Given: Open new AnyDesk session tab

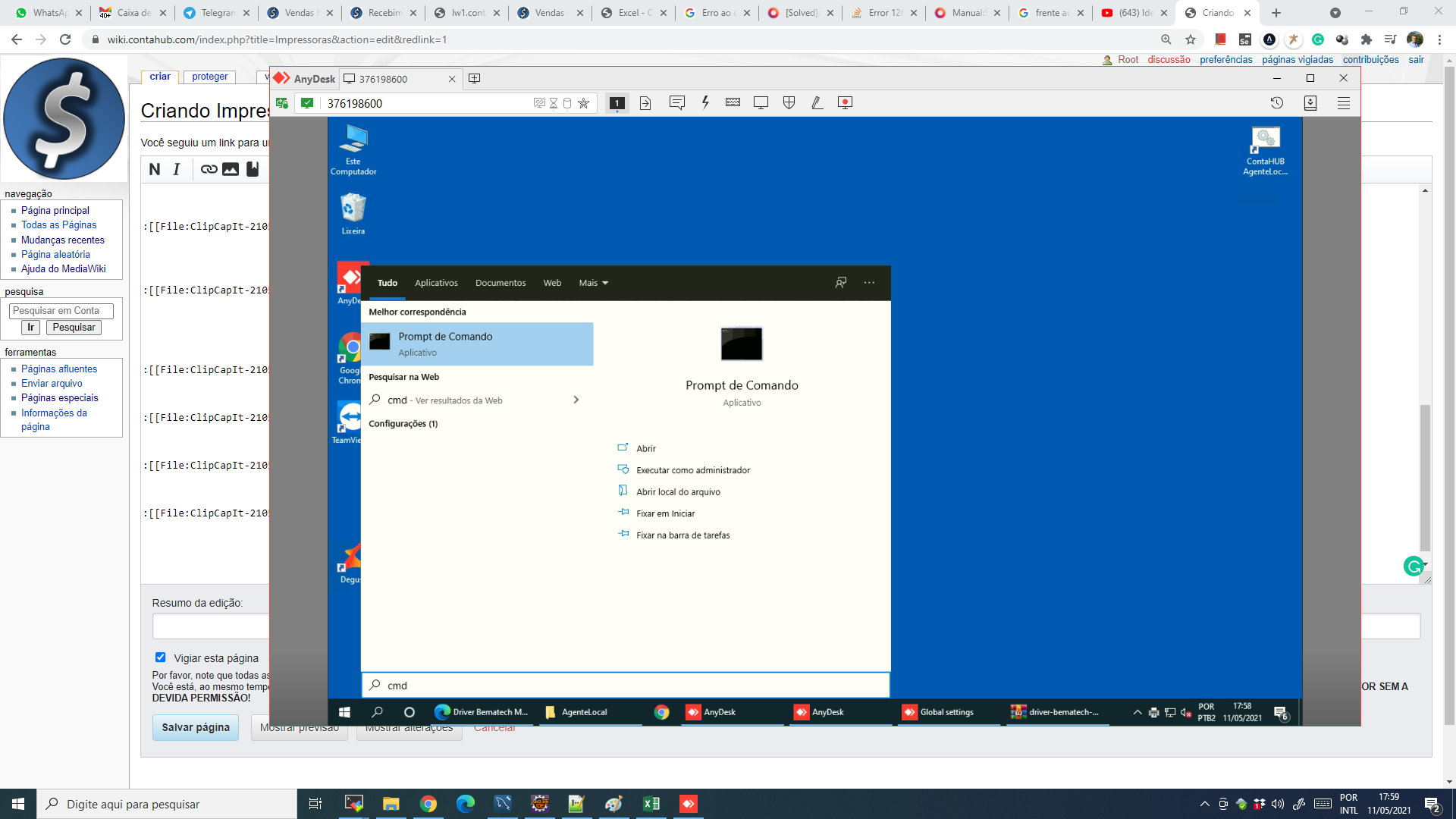Looking at the screenshot, I should click(475, 79).
